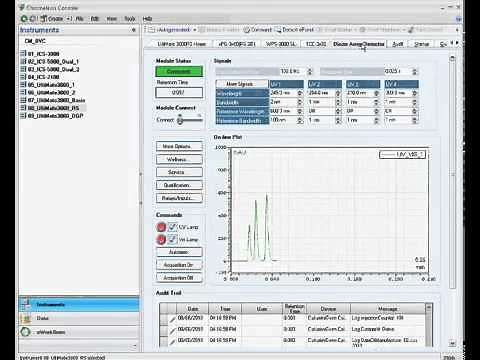Open the Help menu
This screenshot has width=480, height=360.
coord(147,19)
